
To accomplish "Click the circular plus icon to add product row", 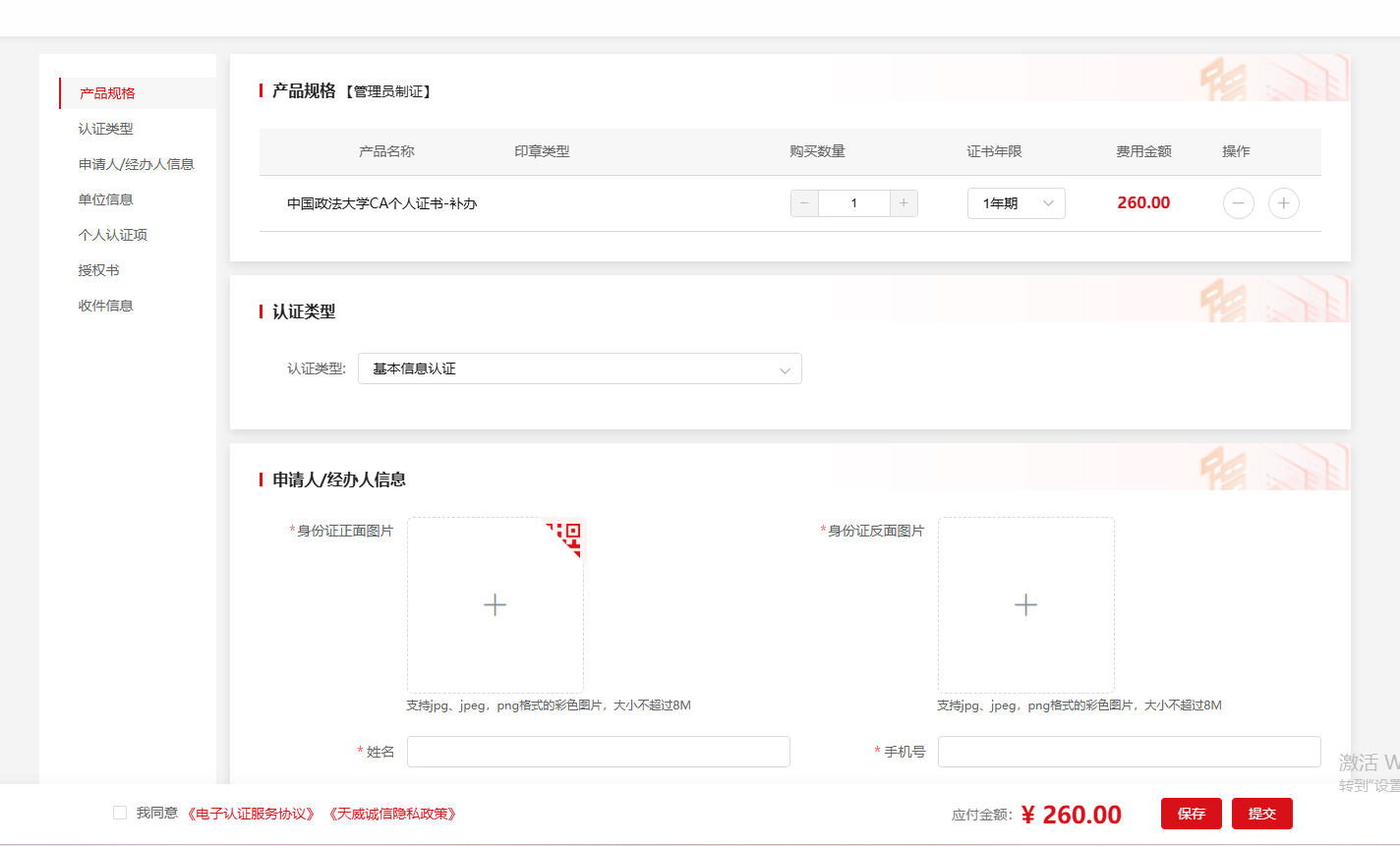I will 1283,203.
